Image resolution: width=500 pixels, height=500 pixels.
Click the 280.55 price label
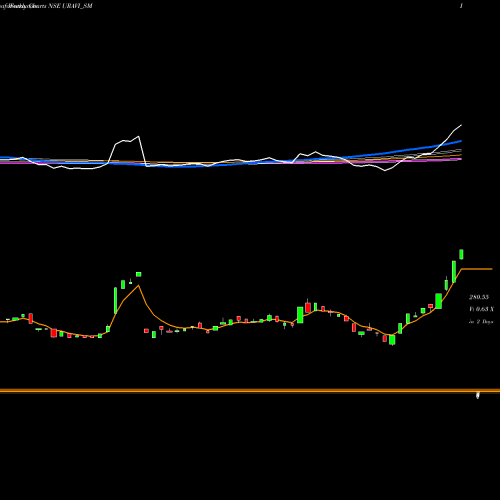[x=479, y=297]
